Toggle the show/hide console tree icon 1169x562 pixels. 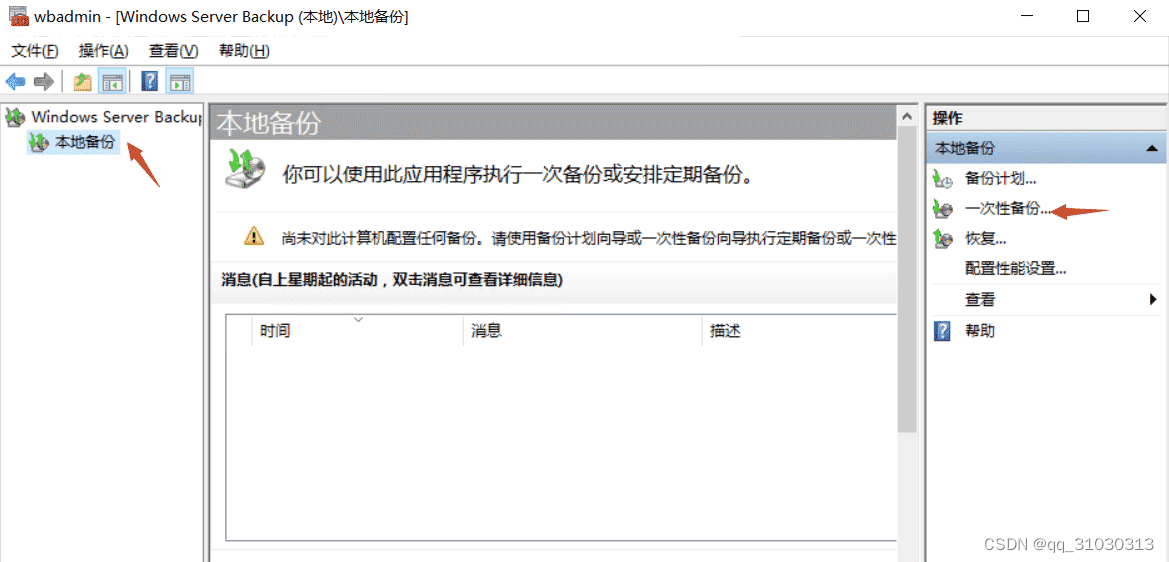[x=112, y=81]
